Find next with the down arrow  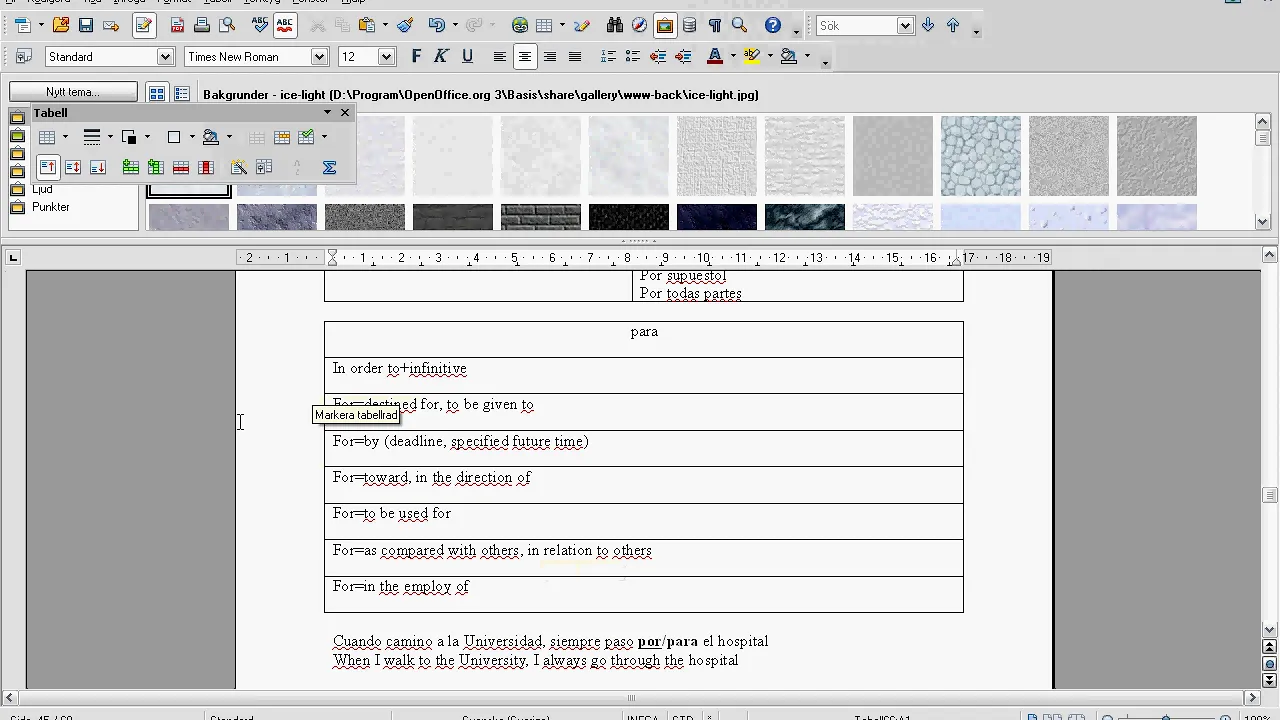928,25
